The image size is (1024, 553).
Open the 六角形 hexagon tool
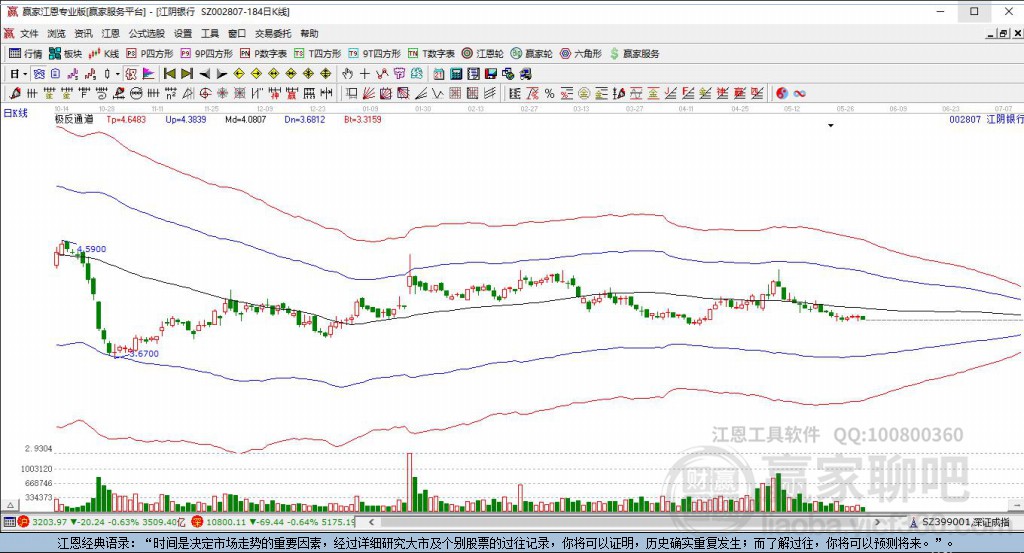pyautogui.click(x=581, y=54)
